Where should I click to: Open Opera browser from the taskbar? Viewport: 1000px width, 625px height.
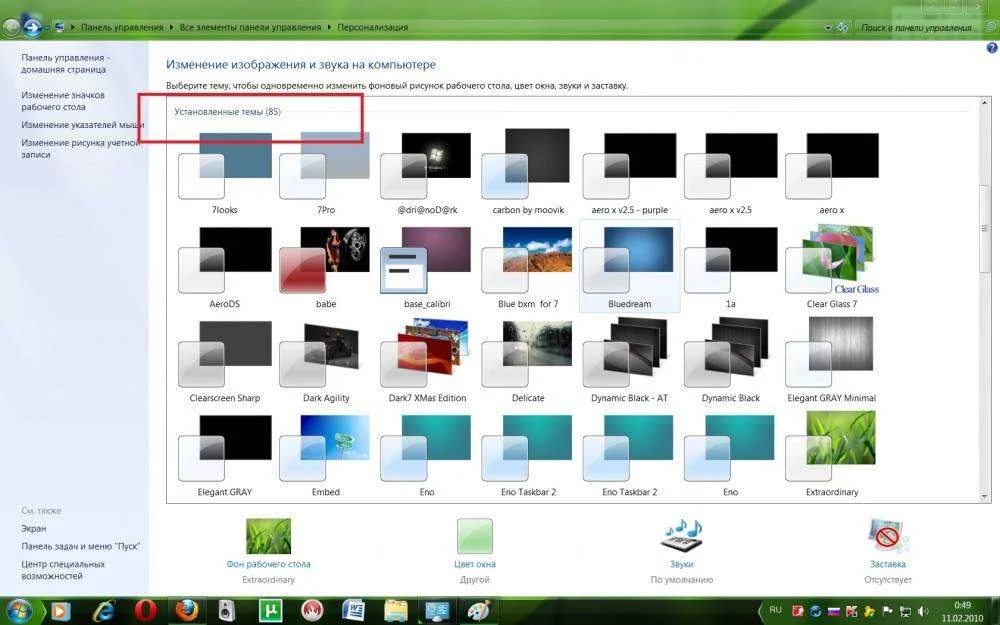click(147, 609)
